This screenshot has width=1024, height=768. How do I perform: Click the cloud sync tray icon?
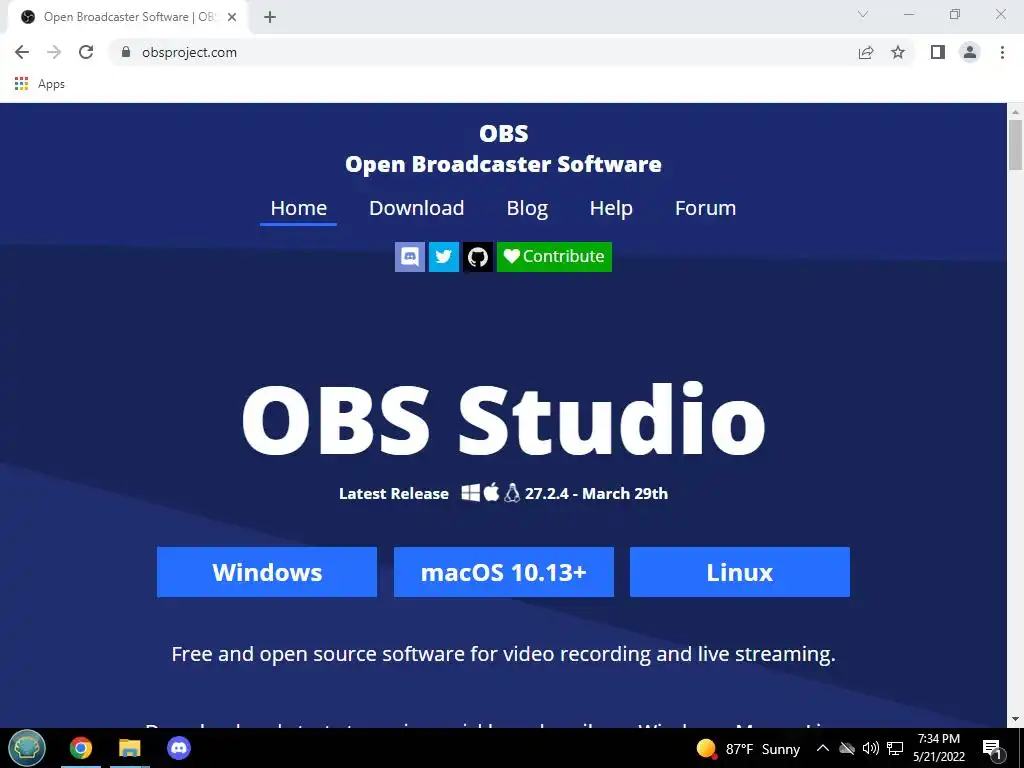pos(847,748)
